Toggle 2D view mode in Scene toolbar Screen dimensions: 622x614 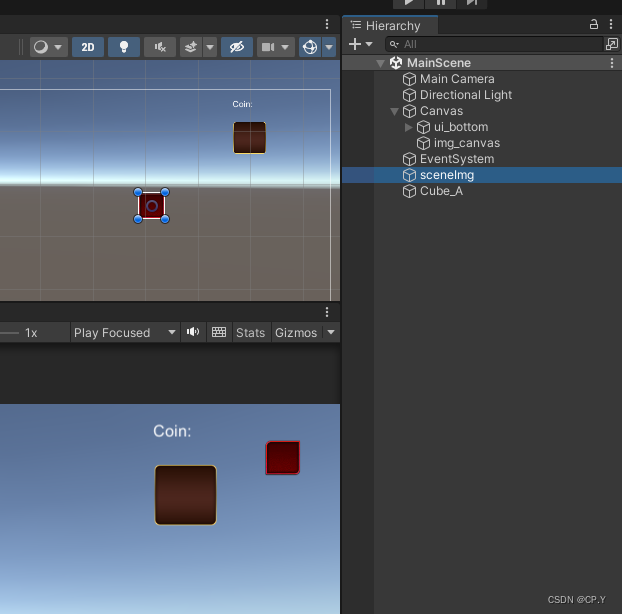click(x=88, y=47)
